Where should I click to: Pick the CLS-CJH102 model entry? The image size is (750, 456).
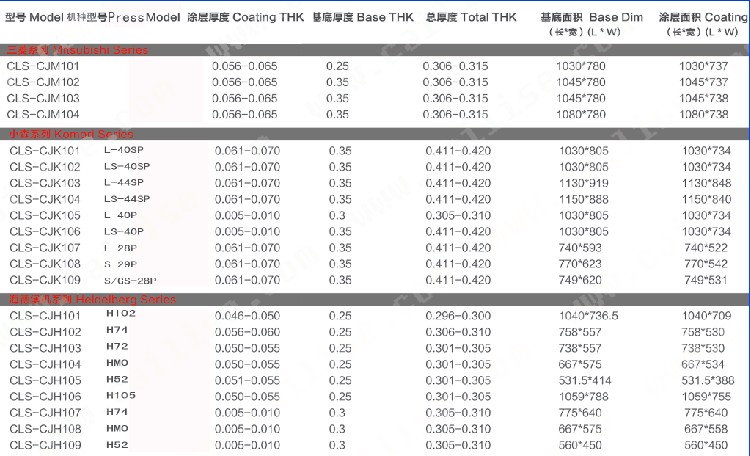(45, 332)
